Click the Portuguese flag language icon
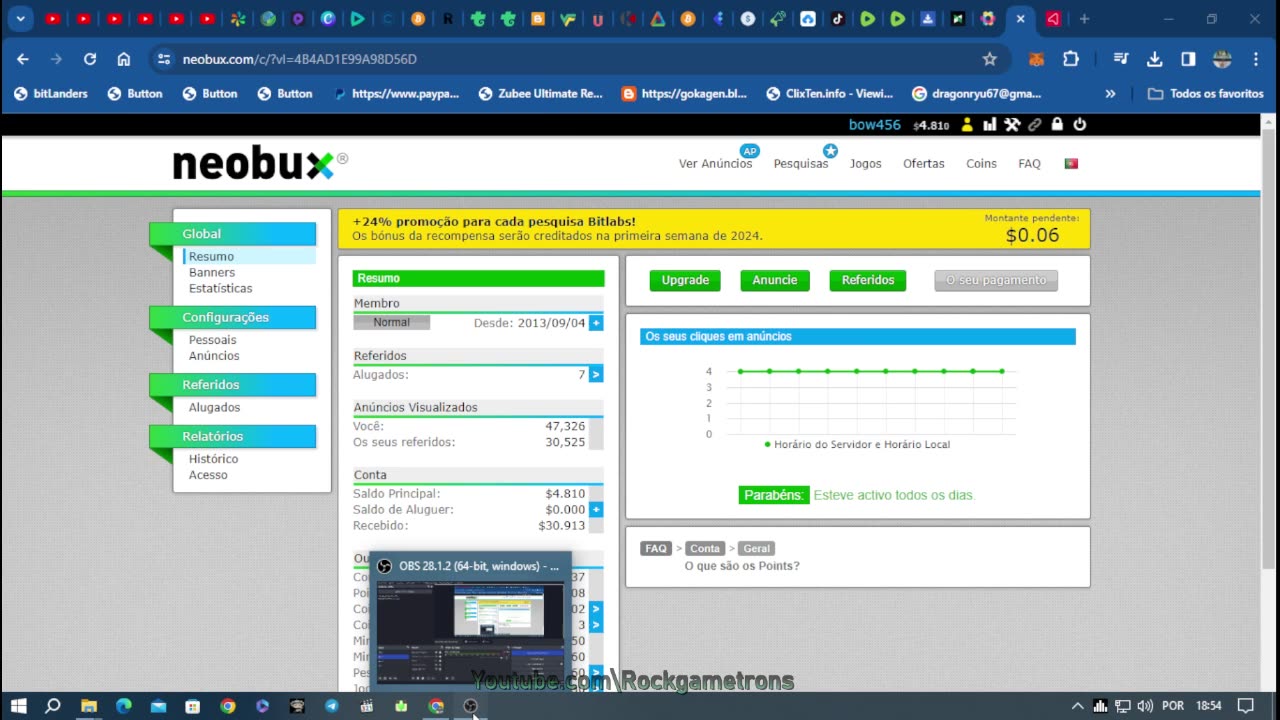This screenshot has height=720, width=1280. [x=1071, y=164]
